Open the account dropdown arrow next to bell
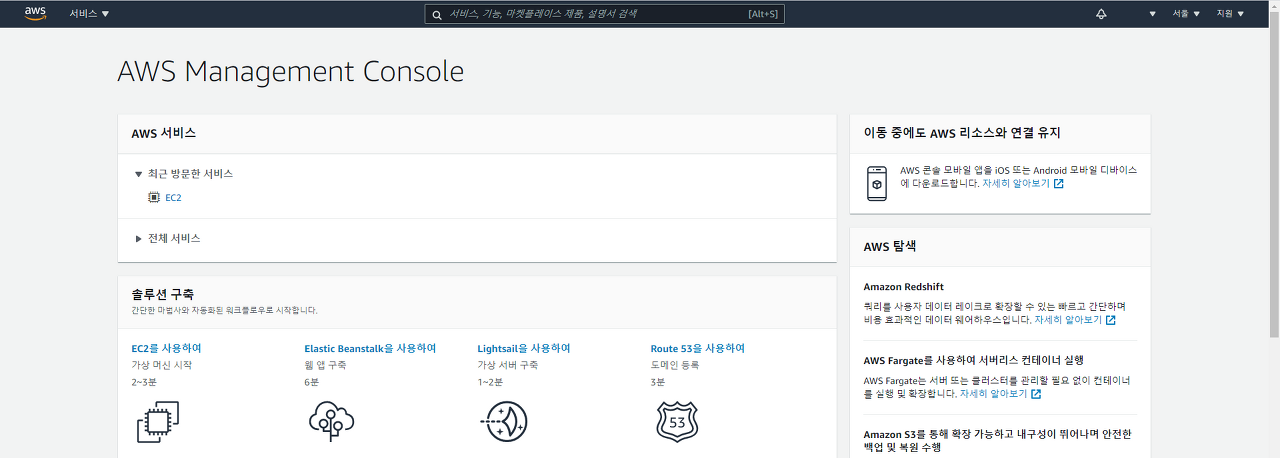The image size is (1280, 458). (x=1152, y=14)
